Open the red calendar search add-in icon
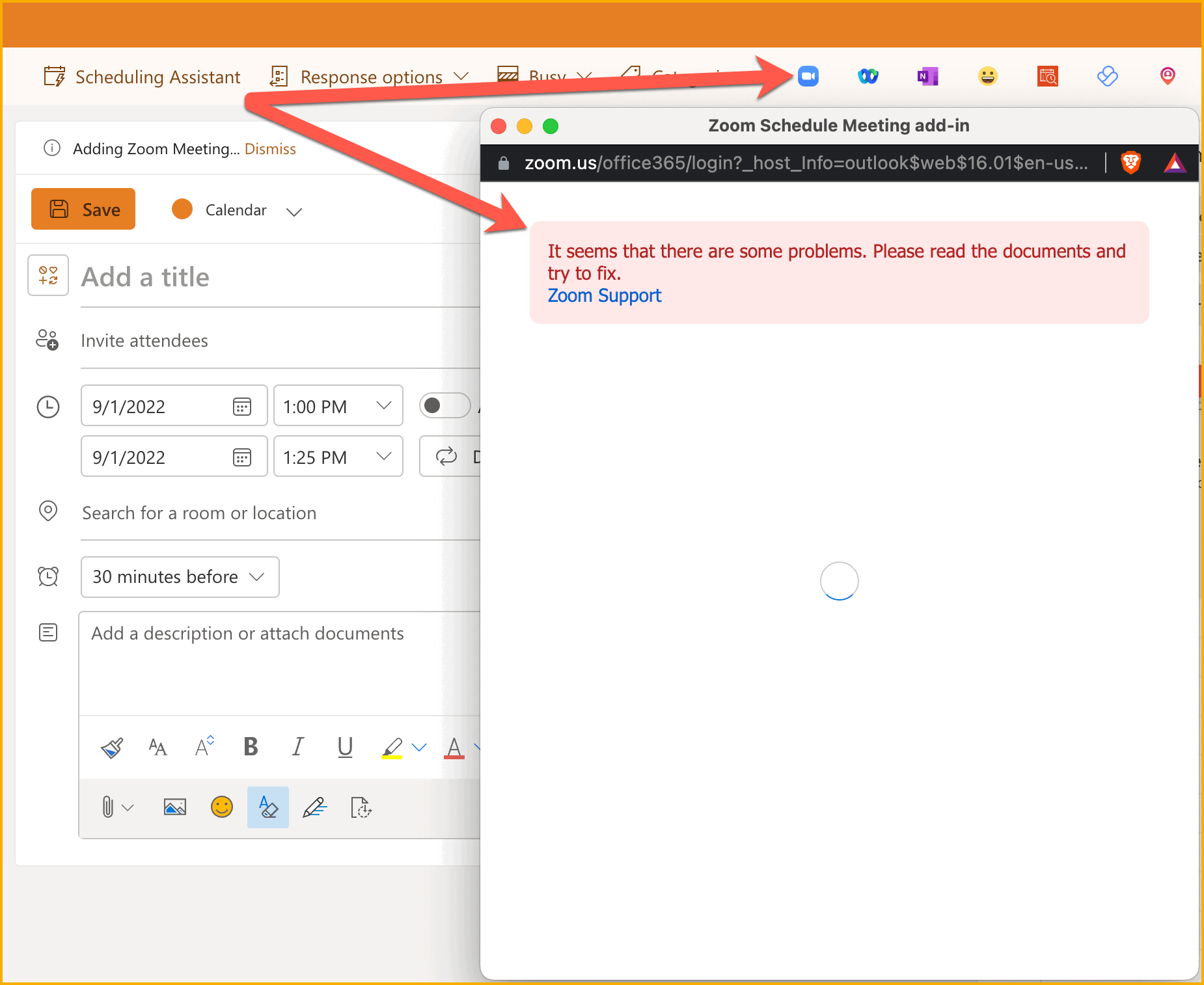1204x985 pixels. coord(1047,77)
